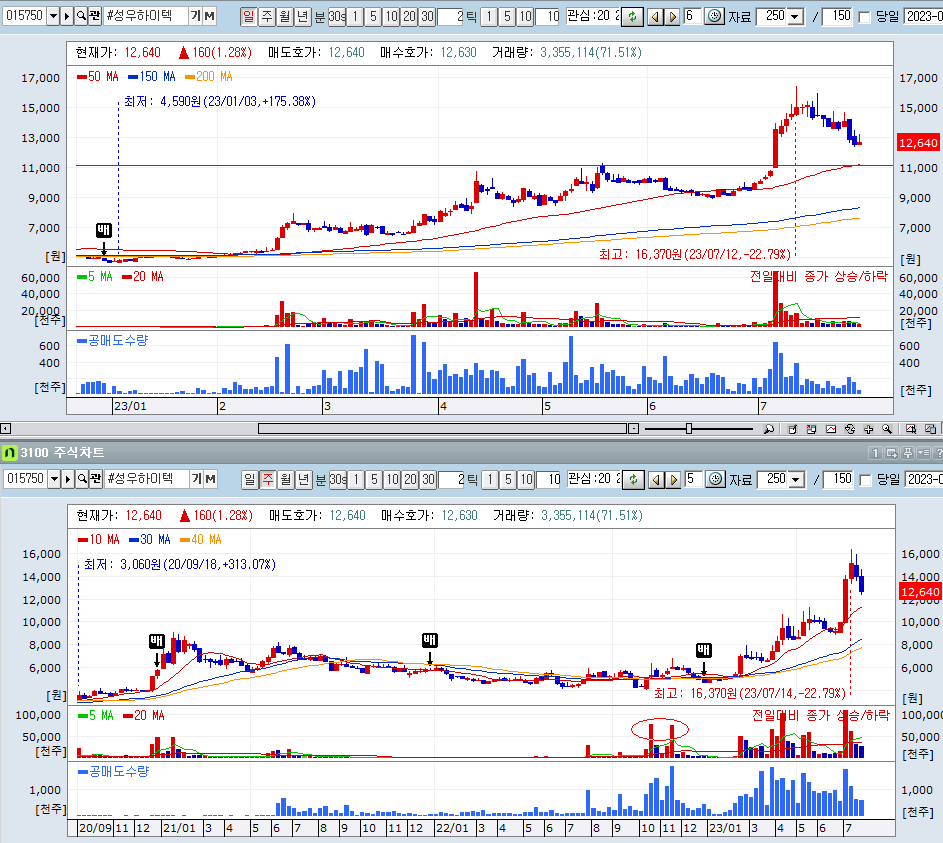This screenshot has height=843, width=943.
Task: Click the green N logo of the 3100 window
Action: click(10, 452)
